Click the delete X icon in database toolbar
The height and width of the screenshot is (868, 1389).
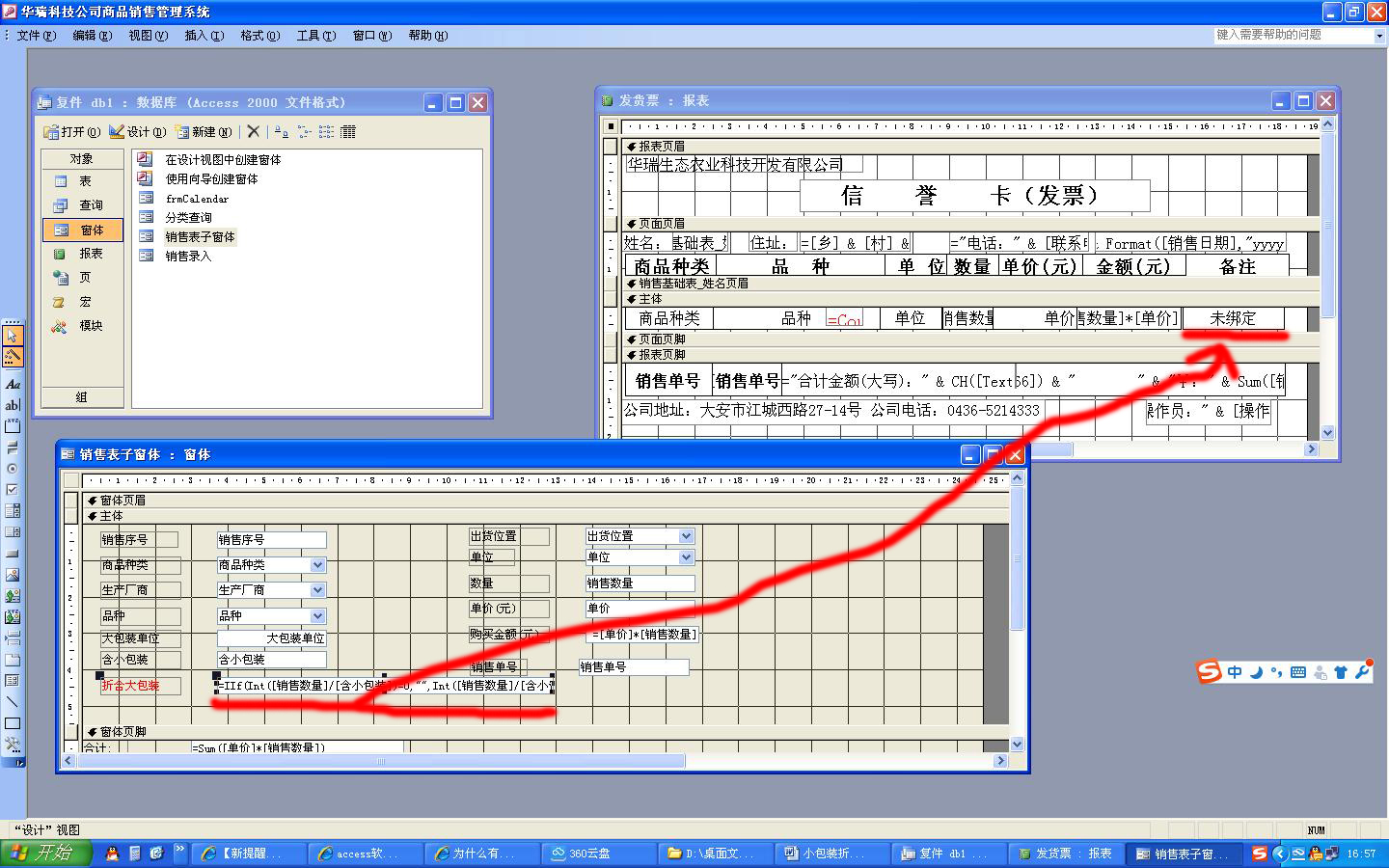[x=253, y=132]
